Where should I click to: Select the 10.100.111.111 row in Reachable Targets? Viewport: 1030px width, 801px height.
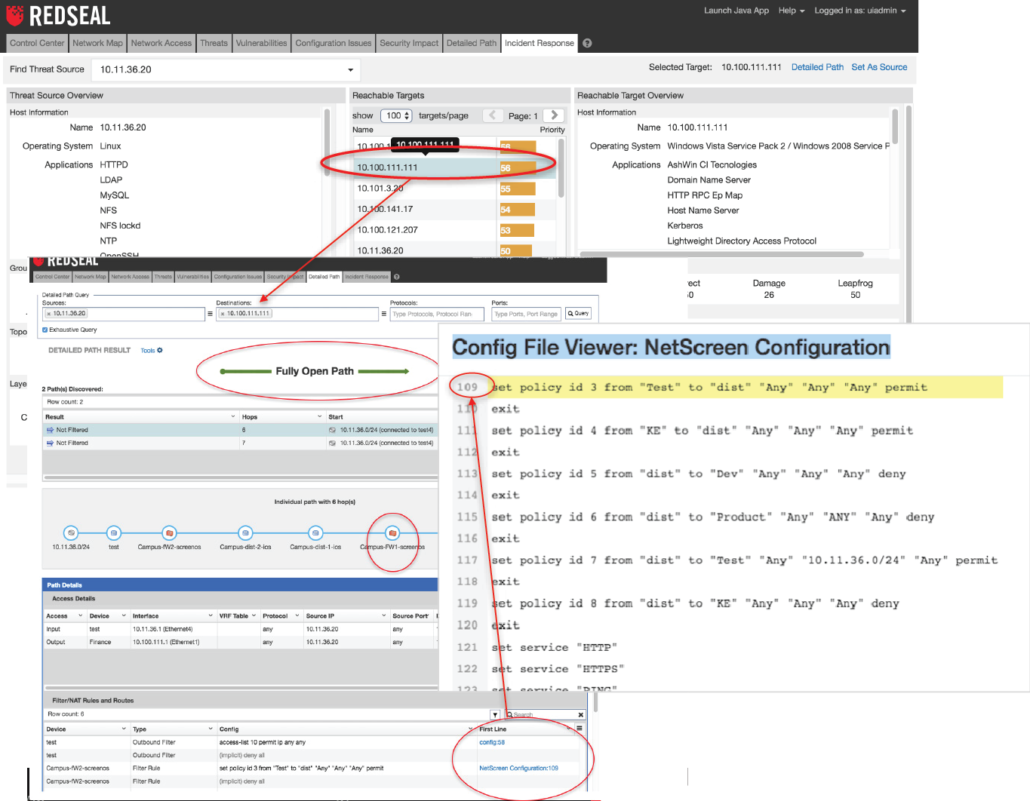click(x=454, y=168)
